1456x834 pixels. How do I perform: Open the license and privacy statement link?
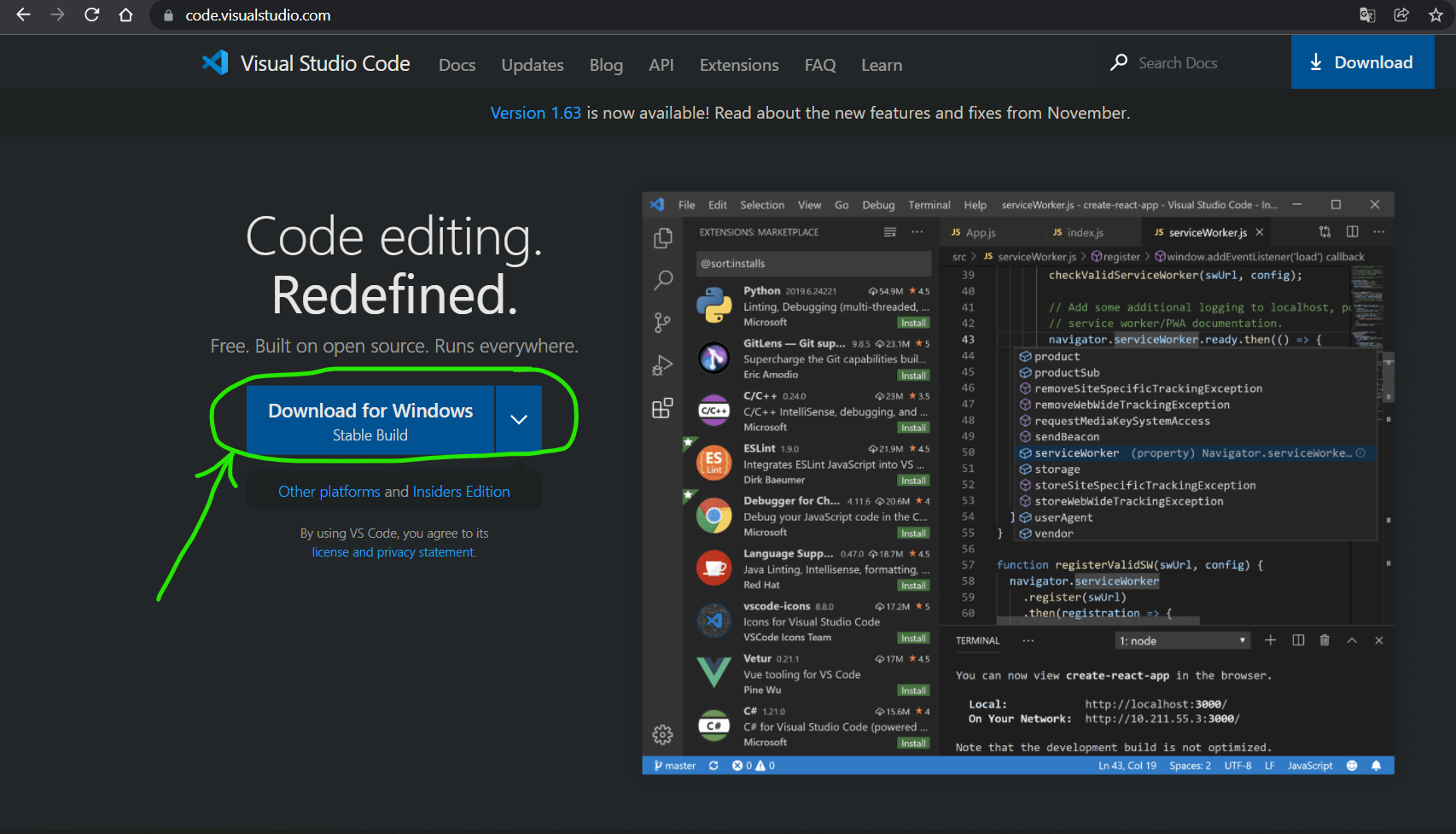(x=393, y=552)
